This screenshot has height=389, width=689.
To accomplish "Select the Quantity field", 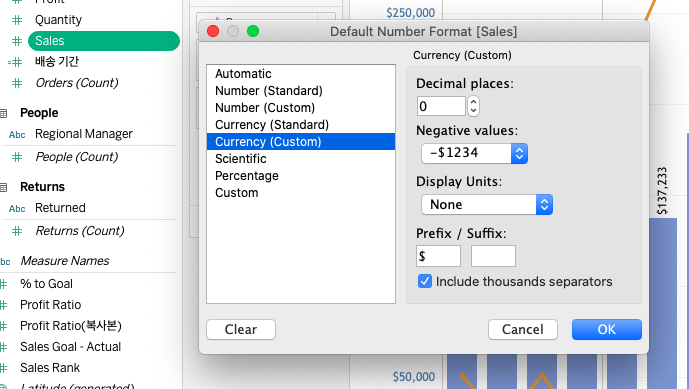I will [x=58, y=20].
